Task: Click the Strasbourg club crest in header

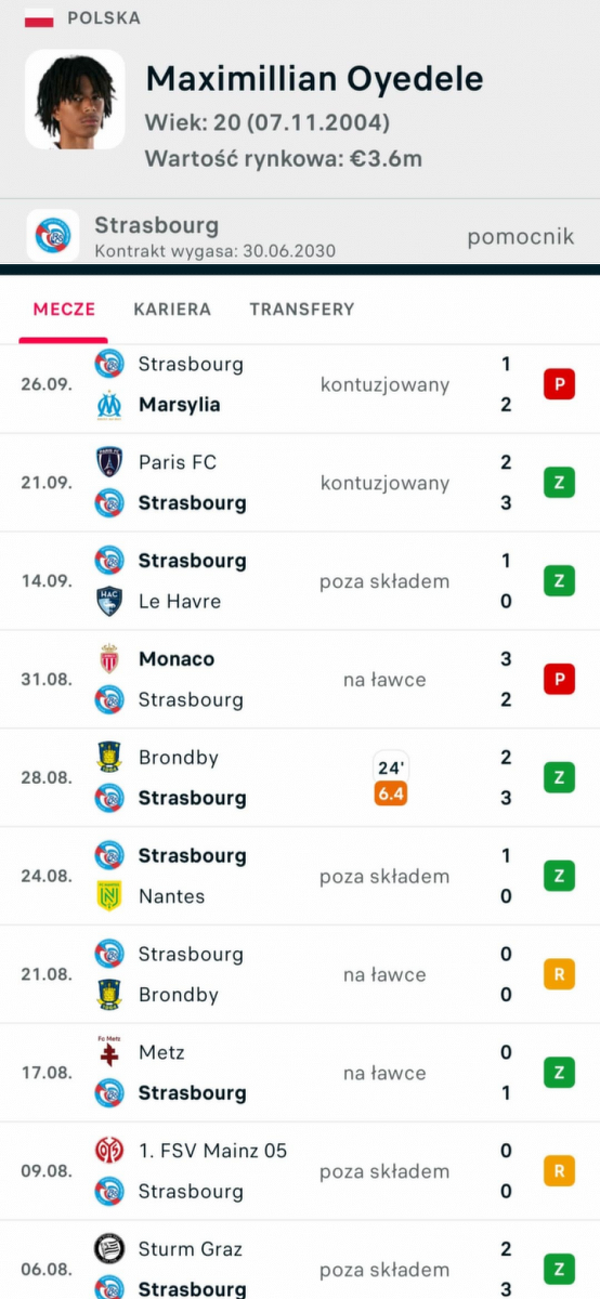Action: pos(53,236)
